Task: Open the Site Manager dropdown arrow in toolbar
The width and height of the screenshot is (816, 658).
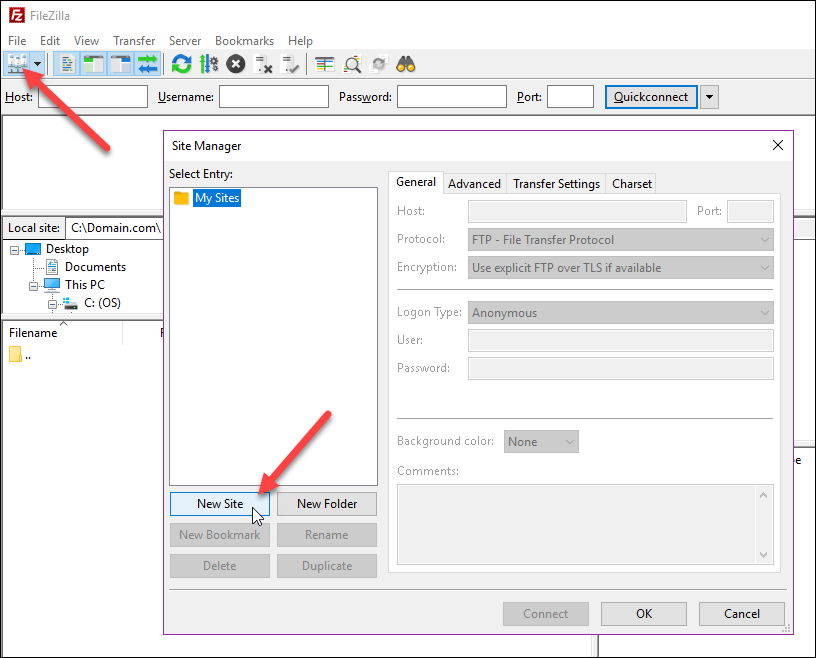Action: click(x=37, y=64)
